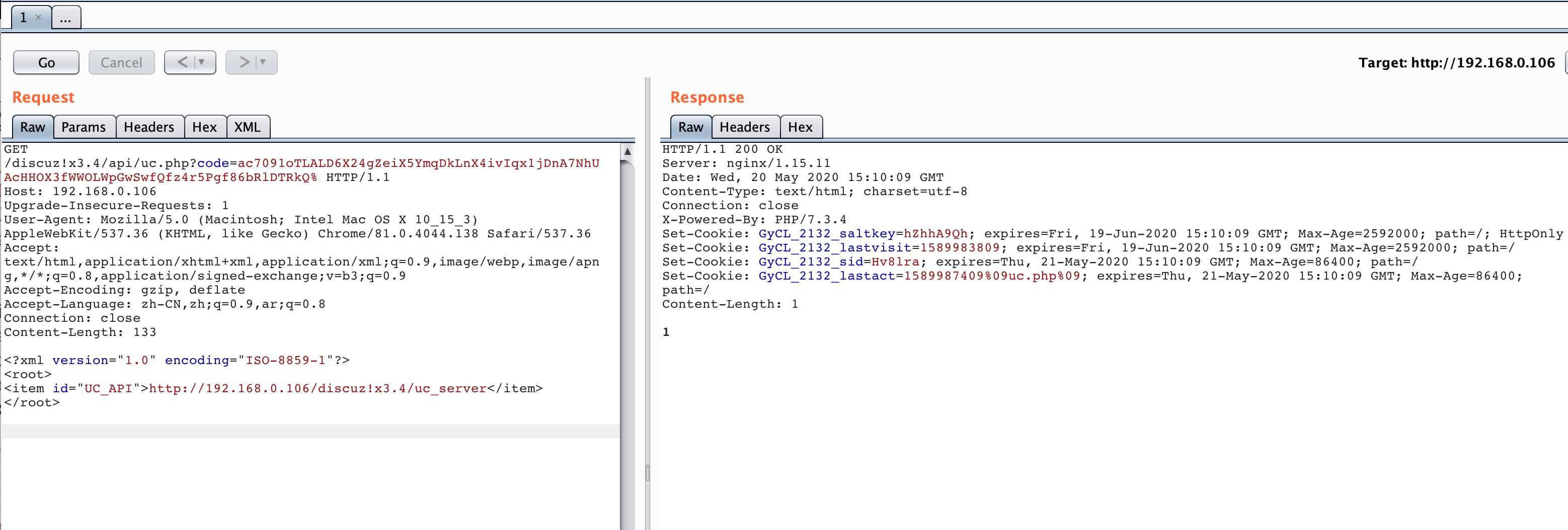Open the Request Headers tab
This screenshot has height=530, width=1568.
pos(148,127)
